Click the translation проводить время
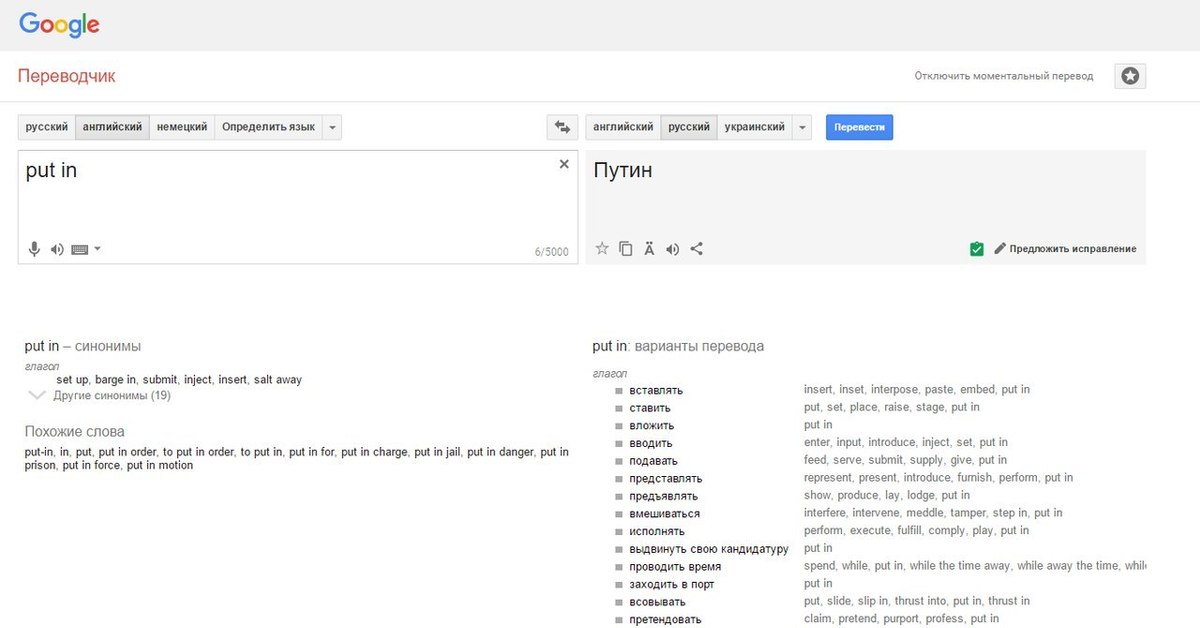The image size is (1200, 628). (675, 567)
